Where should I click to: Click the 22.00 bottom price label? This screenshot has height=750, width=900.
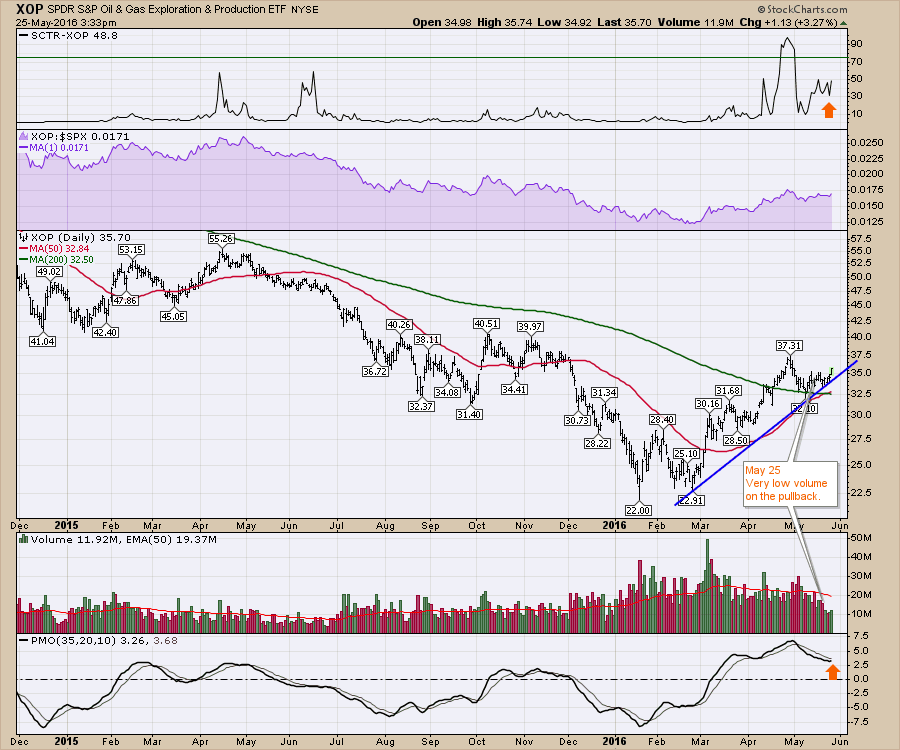(x=638, y=510)
